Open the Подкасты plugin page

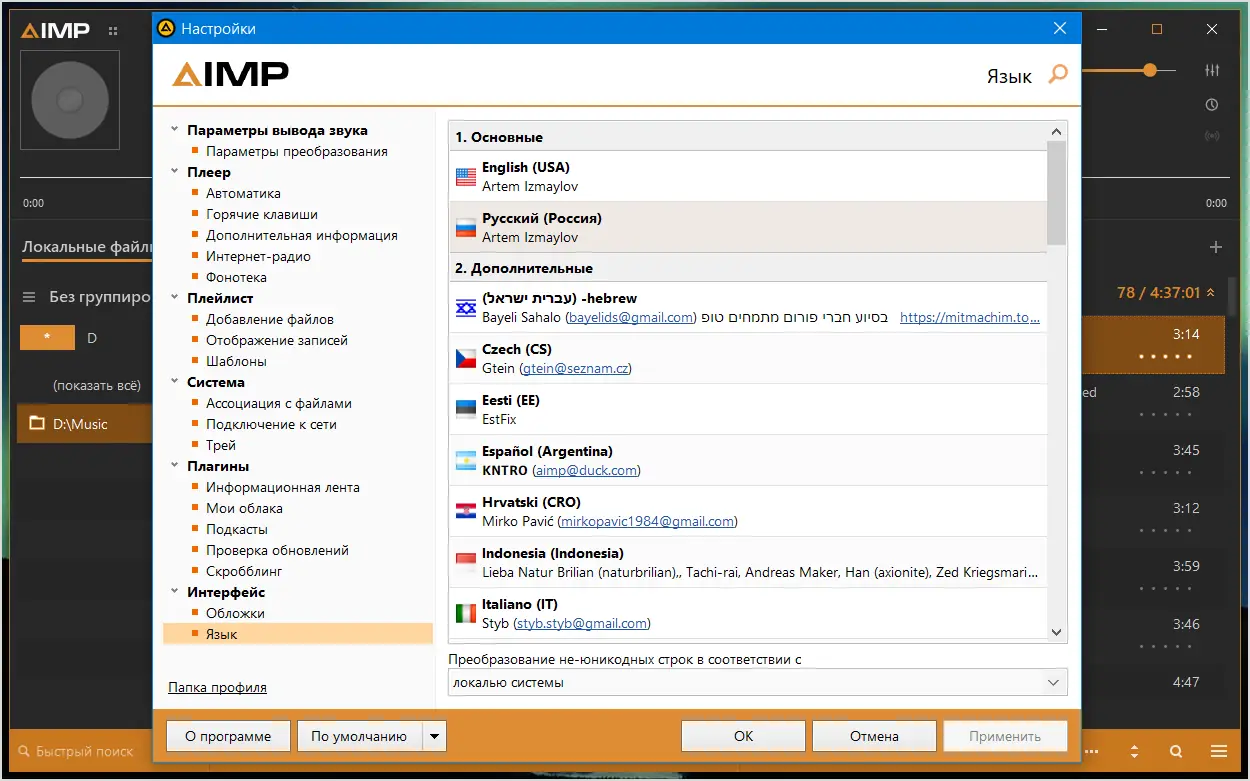pyautogui.click(x=237, y=529)
